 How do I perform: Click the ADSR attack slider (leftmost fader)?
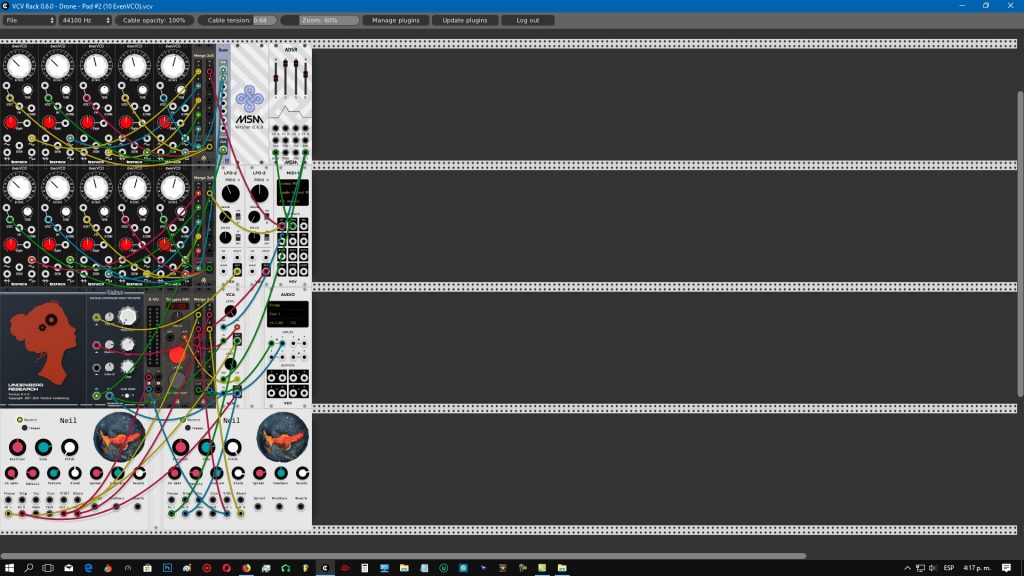click(276, 79)
